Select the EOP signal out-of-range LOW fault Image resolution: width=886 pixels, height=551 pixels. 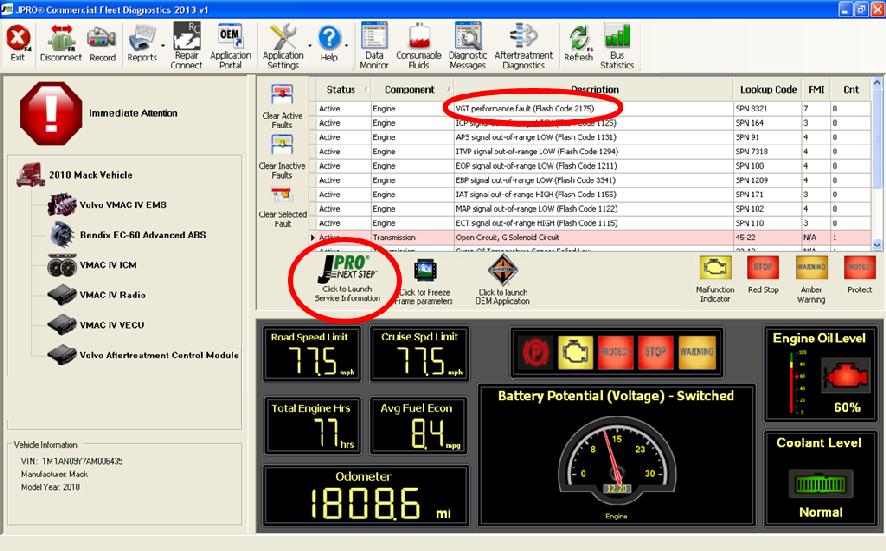coord(590,166)
